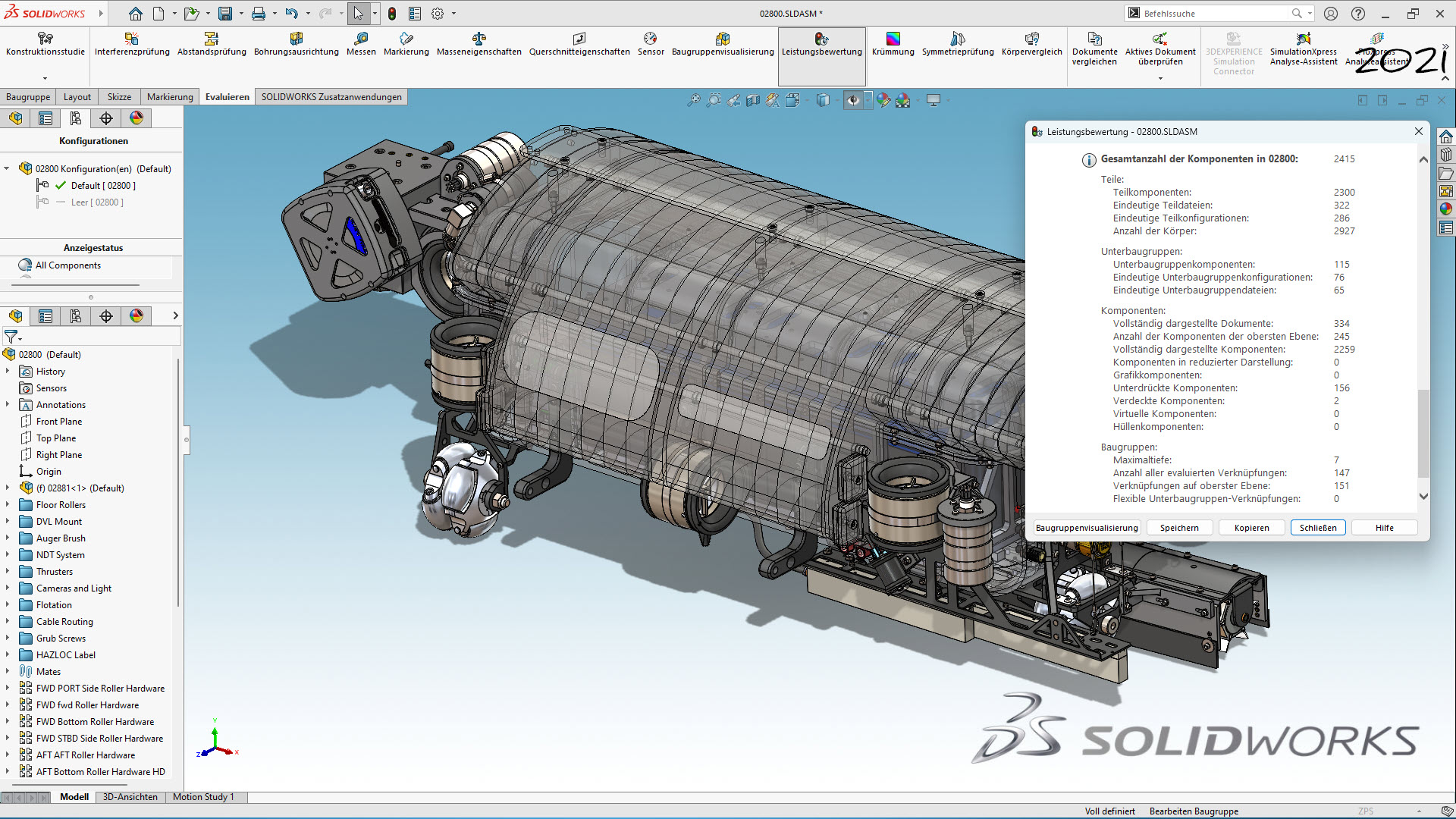Switch to 3D-Ansichten bottom tab
1456x819 pixels.
click(130, 797)
